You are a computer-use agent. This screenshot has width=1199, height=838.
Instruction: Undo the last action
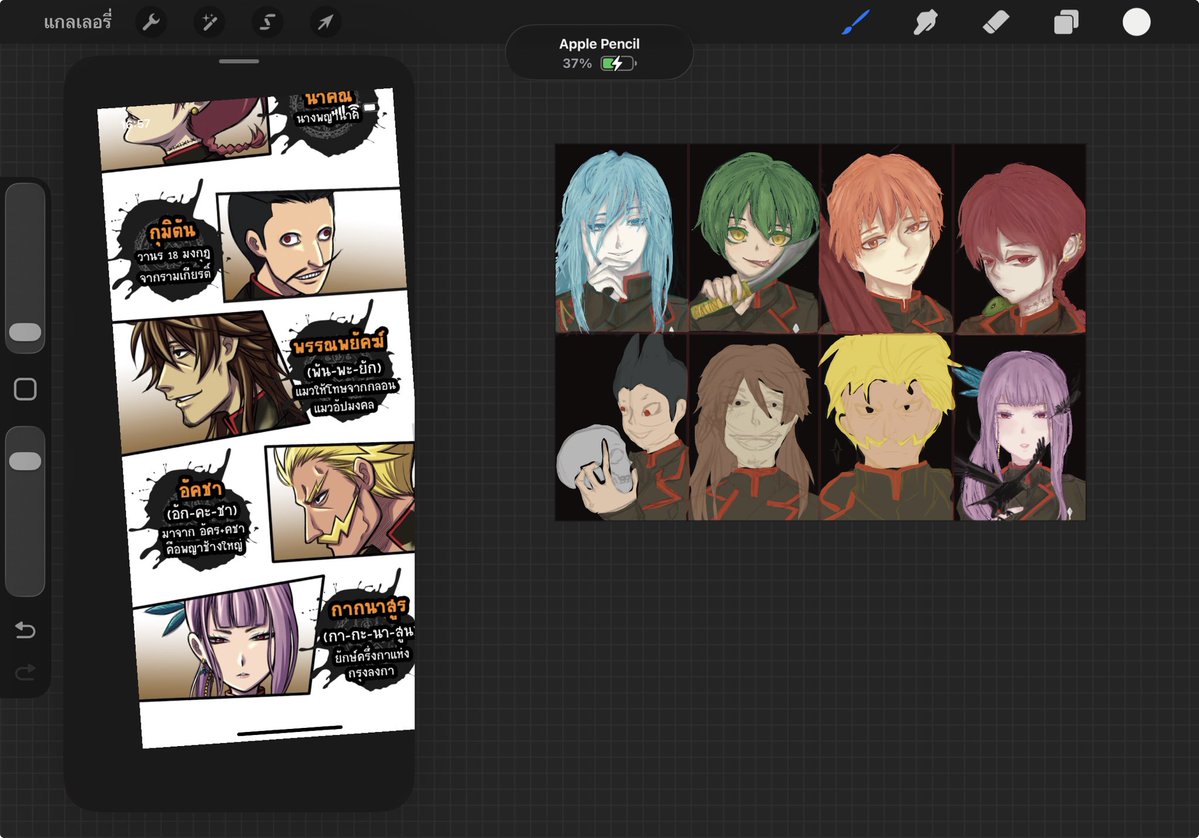[x=25, y=630]
